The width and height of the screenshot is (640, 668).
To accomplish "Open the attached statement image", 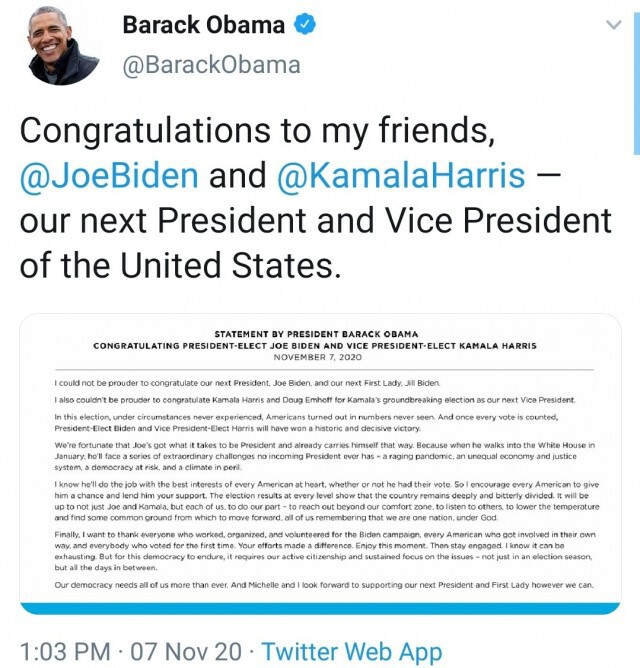I will pyautogui.click(x=320, y=464).
